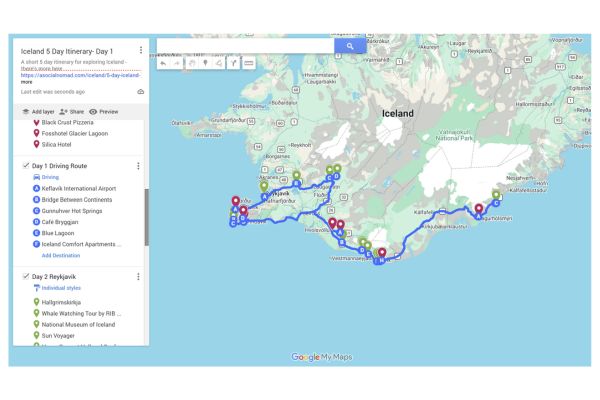The image size is (600, 400).
Task: Choose the Add marker tool
Action: pos(205,63)
